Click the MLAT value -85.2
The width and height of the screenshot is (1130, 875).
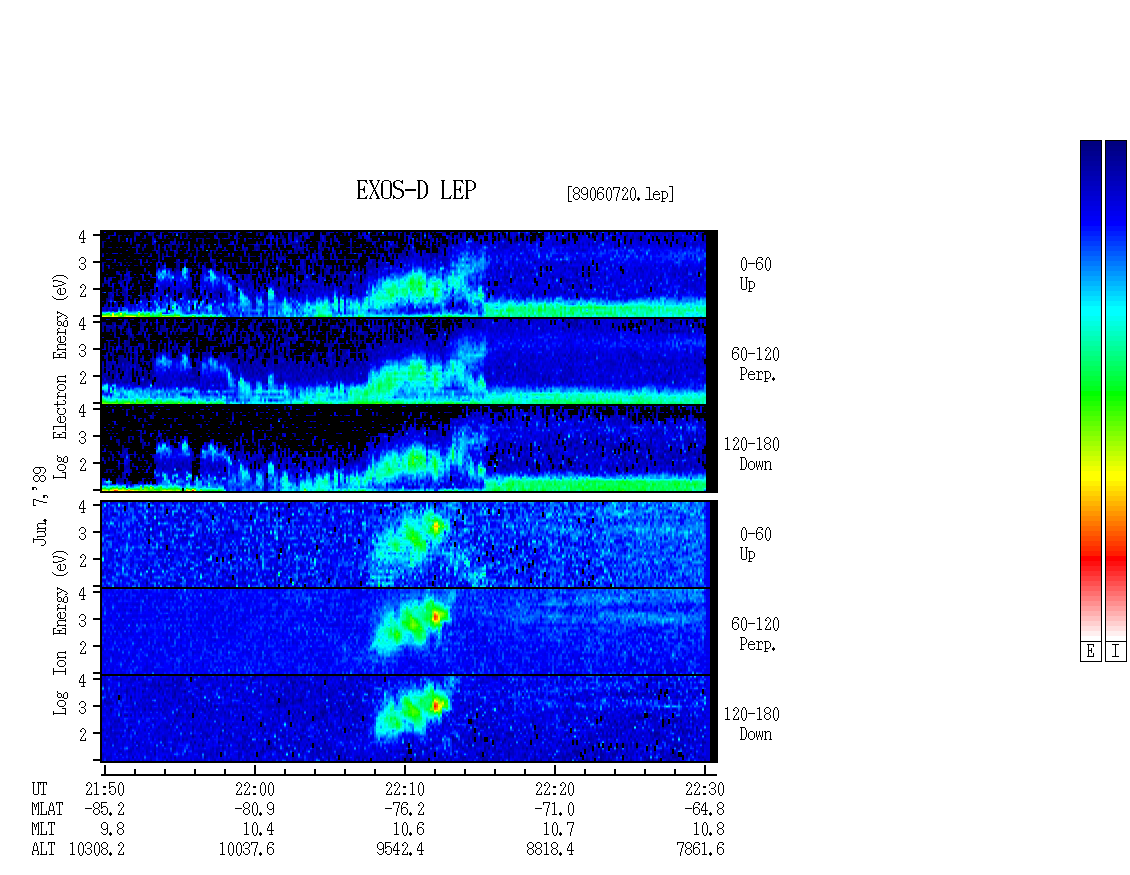(x=104, y=809)
